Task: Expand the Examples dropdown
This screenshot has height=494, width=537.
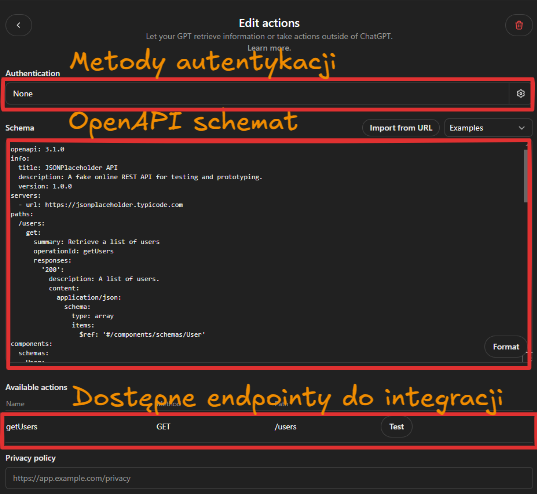Action: pos(488,128)
